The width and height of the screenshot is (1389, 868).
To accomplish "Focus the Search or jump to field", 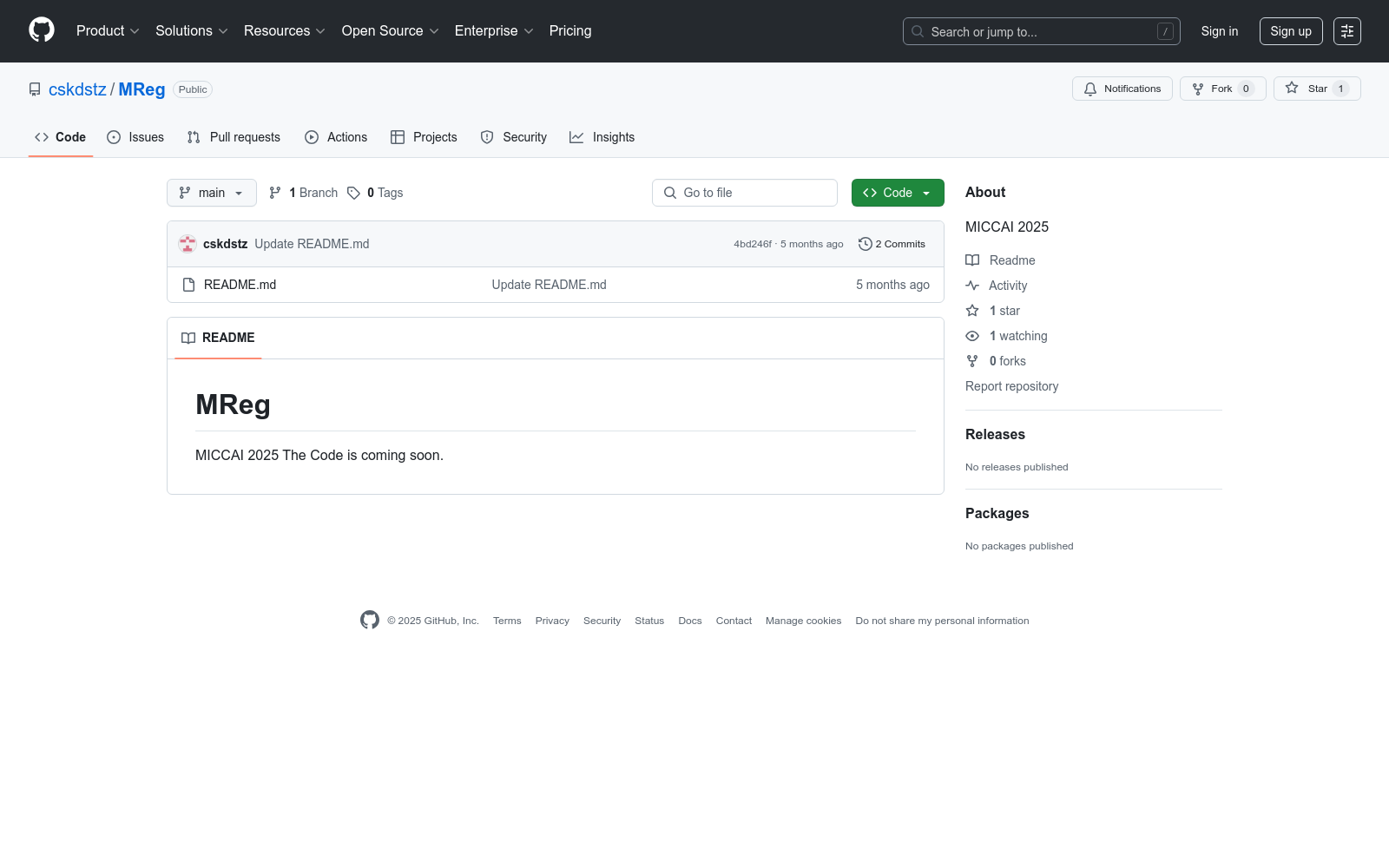I will tap(1041, 31).
